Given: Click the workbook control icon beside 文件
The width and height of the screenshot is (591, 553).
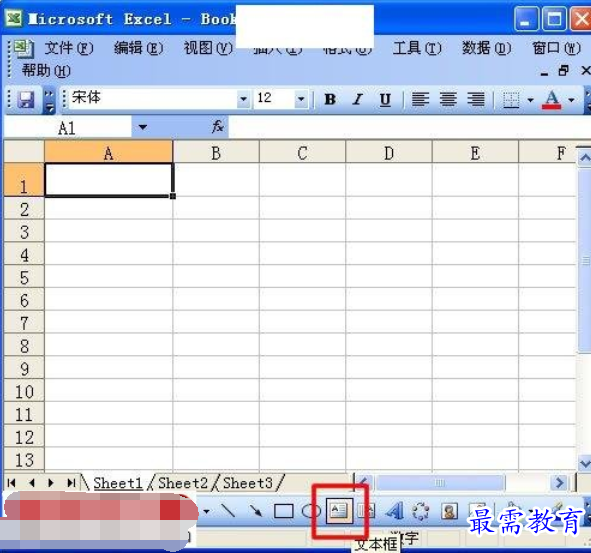Looking at the screenshot, I should [23, 49].
